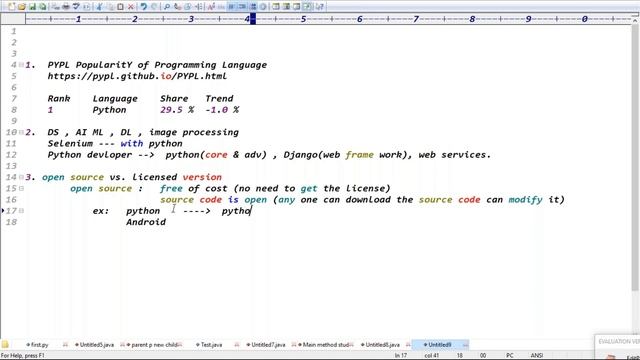Toggle the highlighted fourth window-pane toolbar button
The height and width of the screenshot is (360, 640).
point(307,7)
